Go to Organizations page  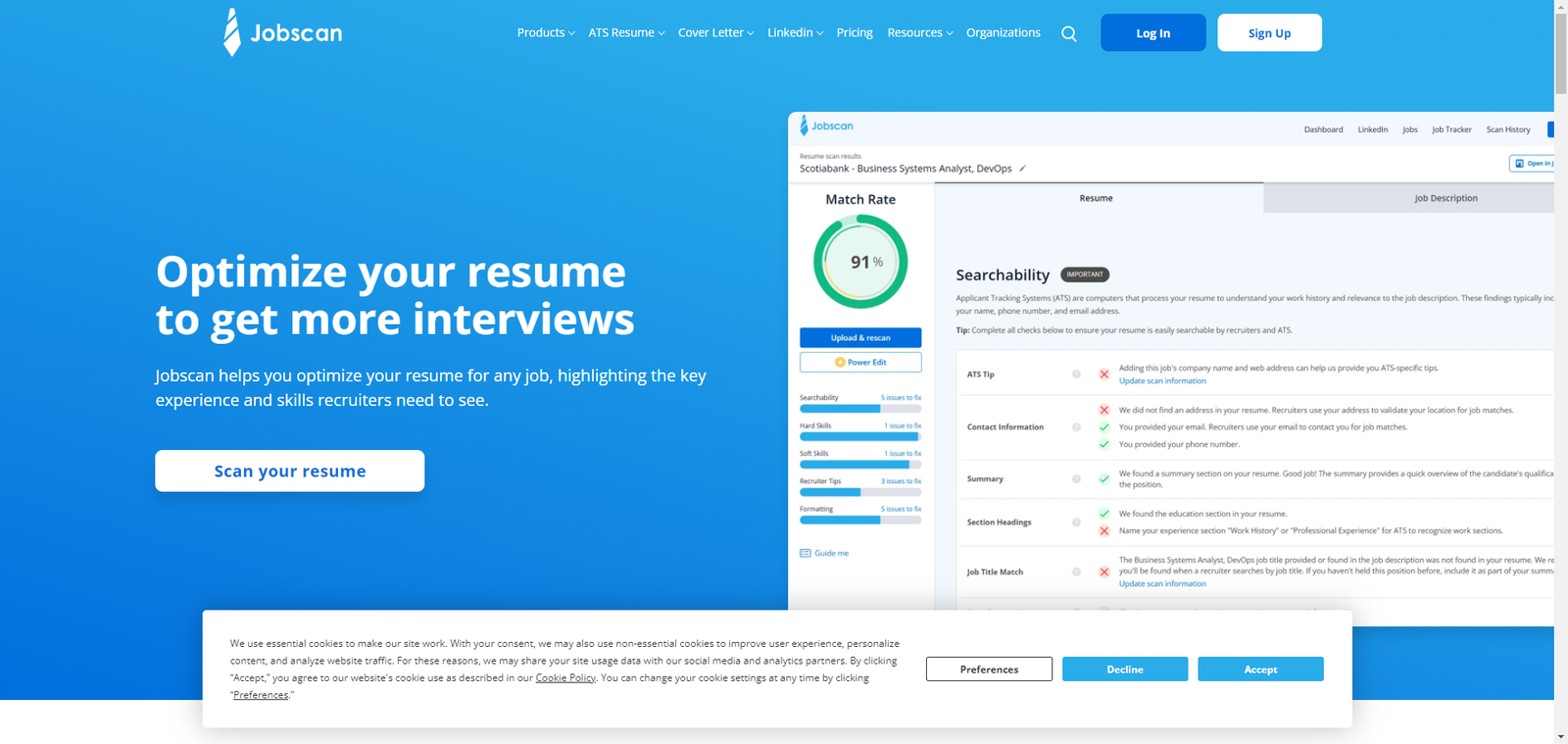pyautogui.click(x=1004, y=32)
